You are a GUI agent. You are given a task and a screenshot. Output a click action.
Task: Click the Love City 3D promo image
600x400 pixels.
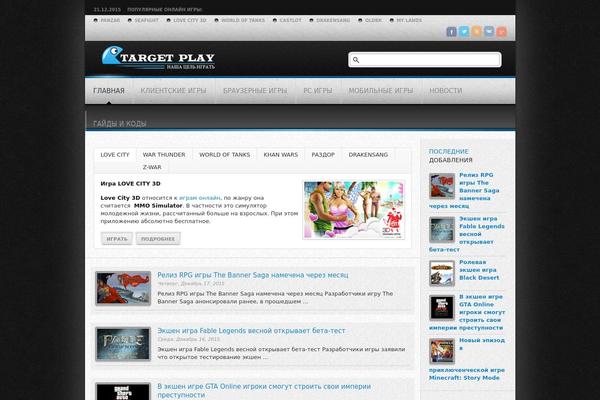[354, 210]
